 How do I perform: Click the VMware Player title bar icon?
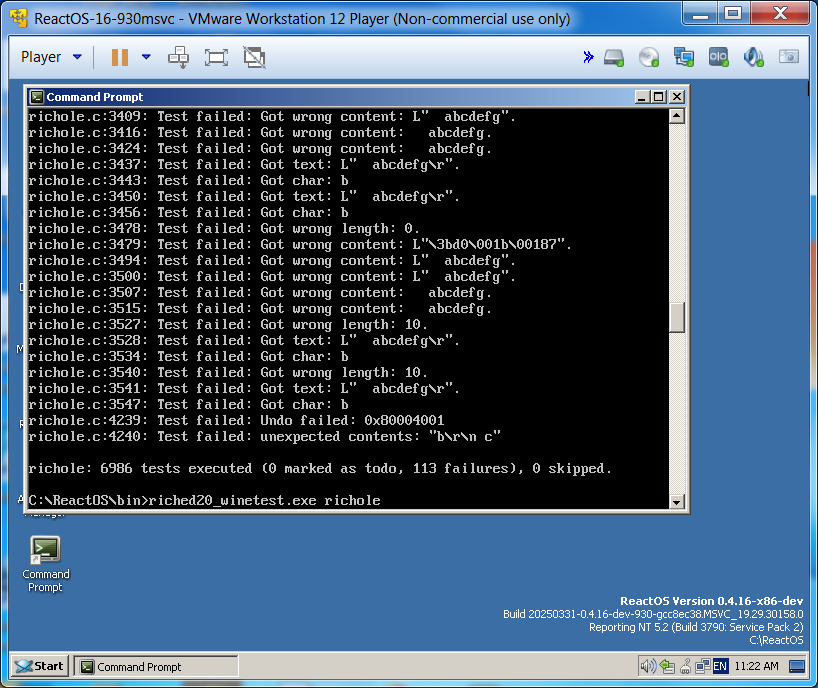(19, 18)
